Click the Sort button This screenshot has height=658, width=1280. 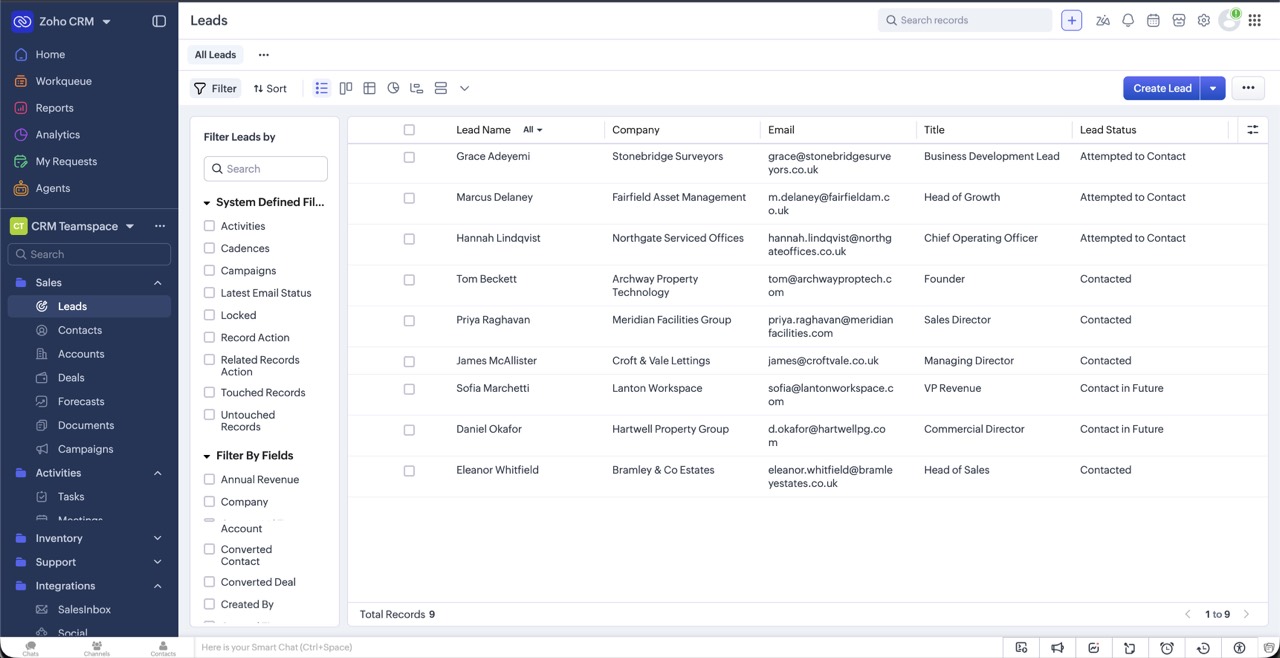[270, 88]
